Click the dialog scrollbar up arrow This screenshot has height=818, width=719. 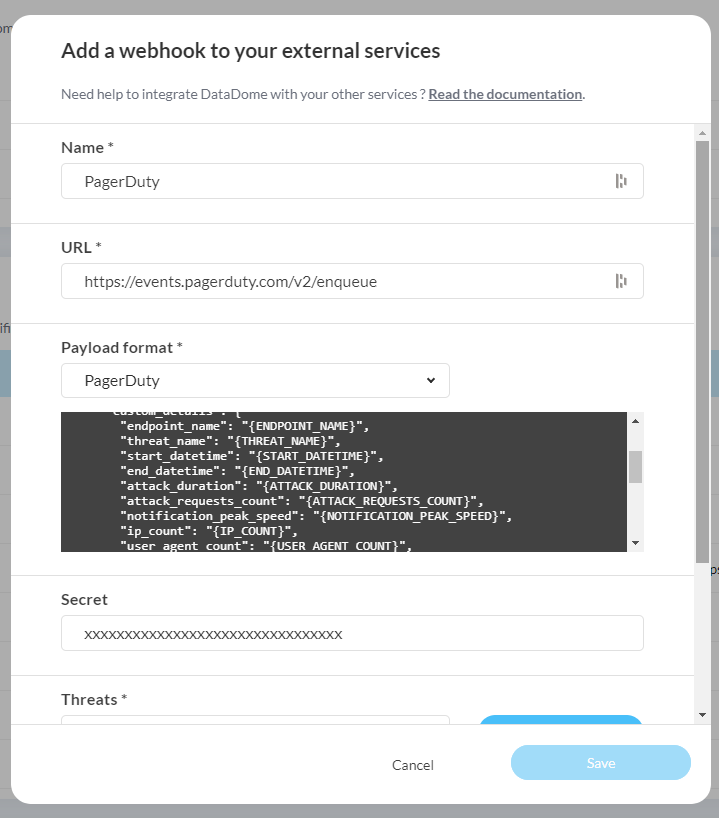coord(702,134)
